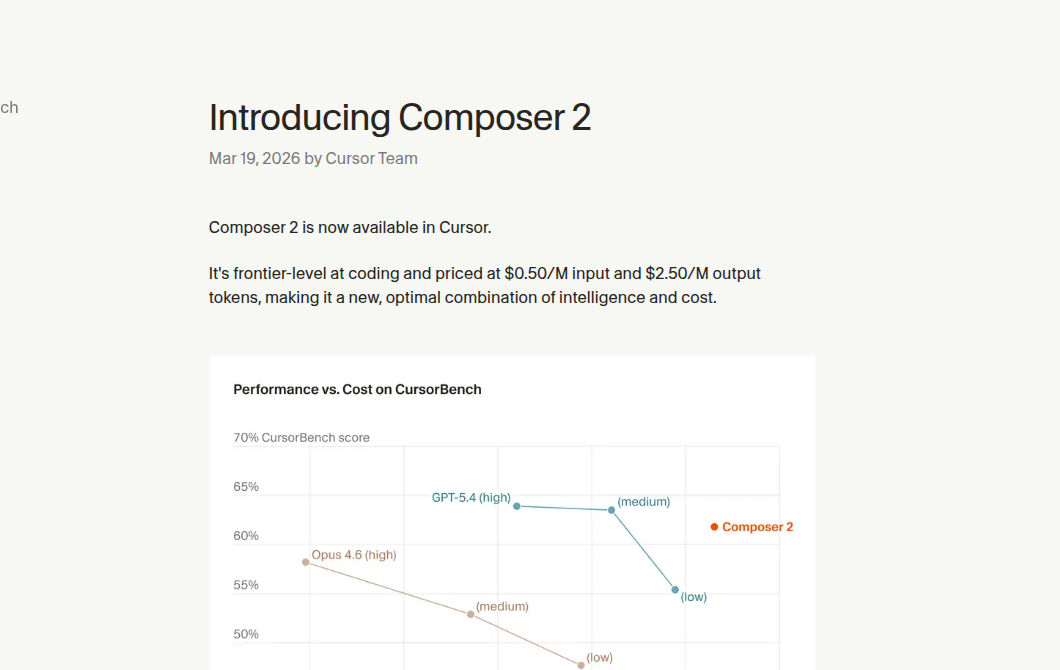Click the partially visible "ch" sidebar link
The width and height of the screenshot is (1060, 670).
pos(9,108)
